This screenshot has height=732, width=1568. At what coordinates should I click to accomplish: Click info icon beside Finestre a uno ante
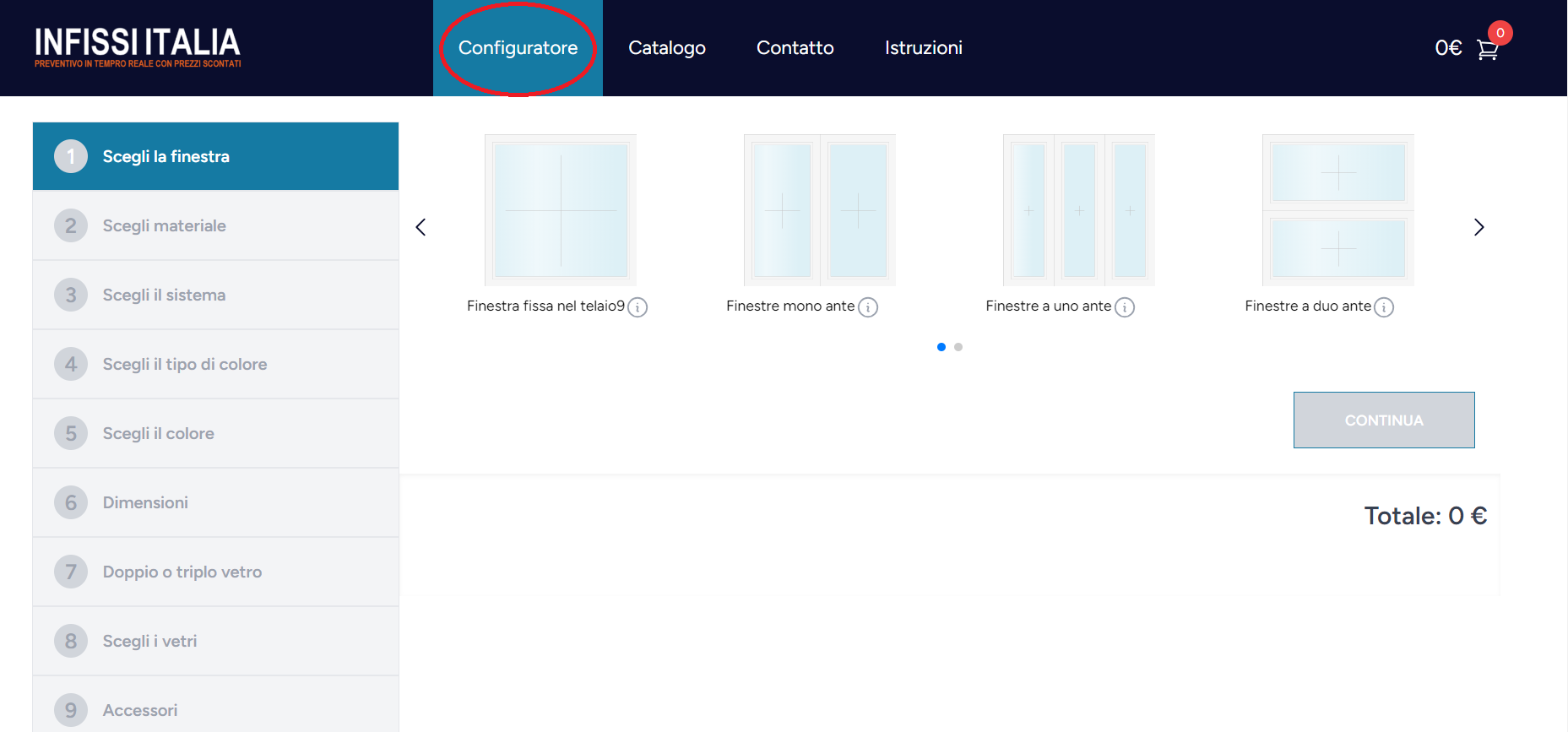tap(1125, 307)
